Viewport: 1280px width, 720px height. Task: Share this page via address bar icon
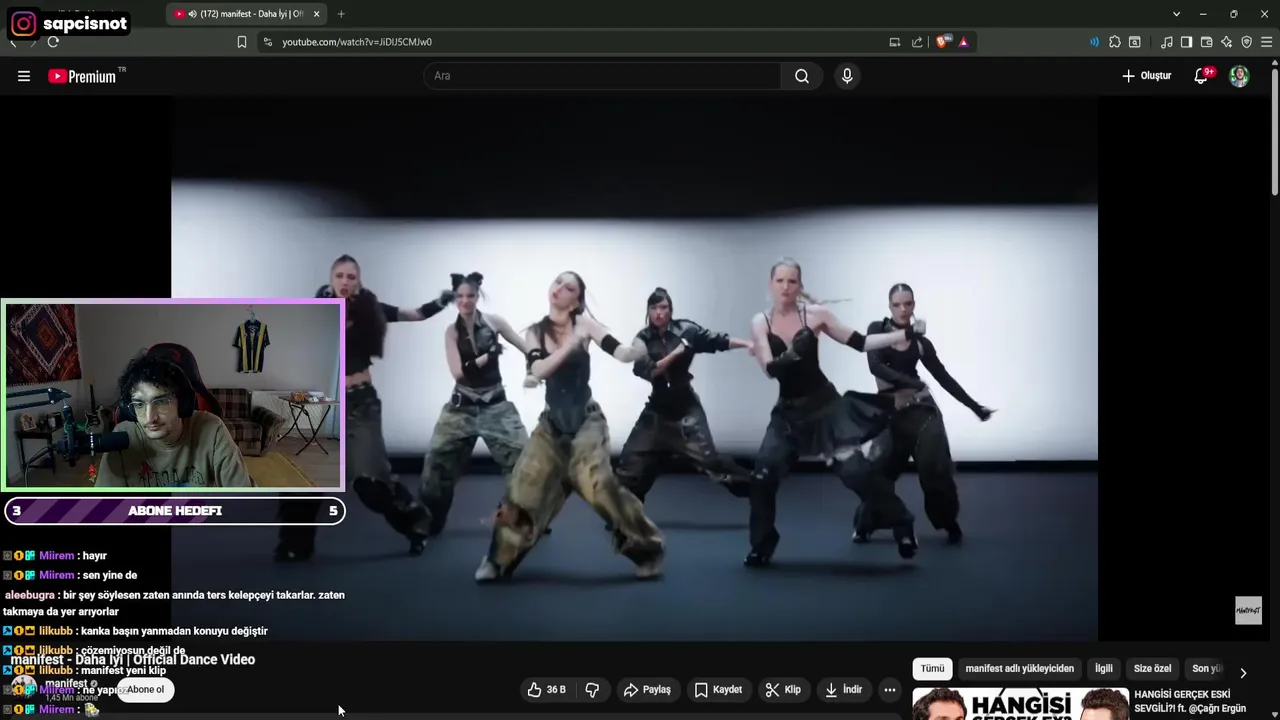click(x=917, y=42)
